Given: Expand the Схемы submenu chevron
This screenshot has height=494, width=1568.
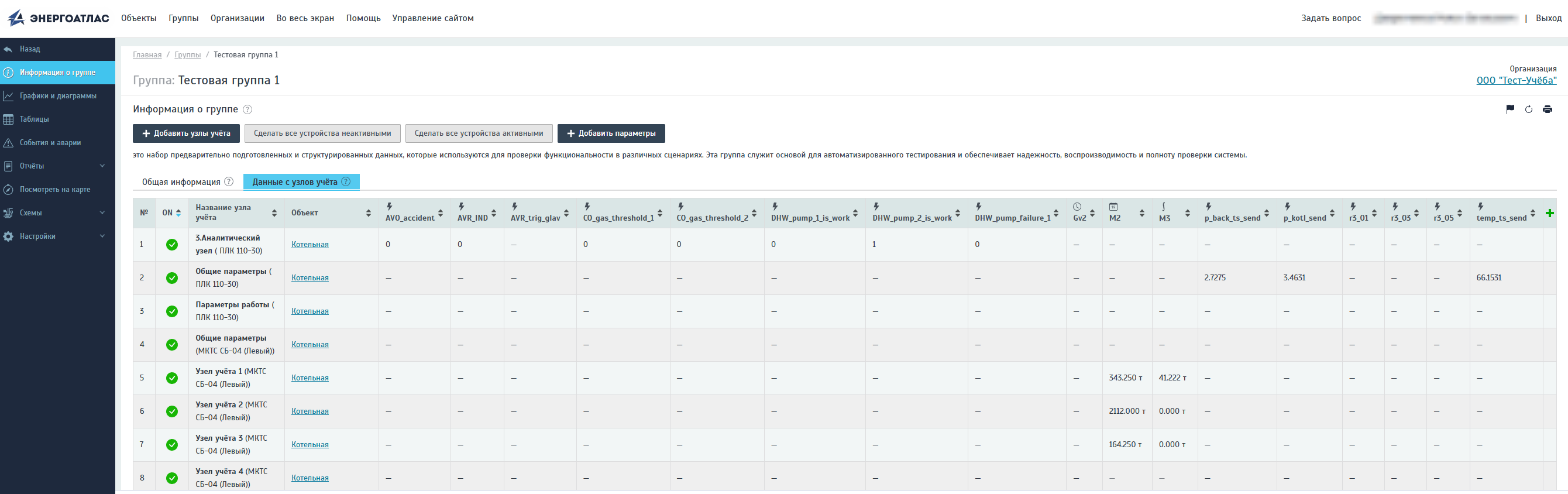Looking at the screenshot, I should click(x=102, y=213).
